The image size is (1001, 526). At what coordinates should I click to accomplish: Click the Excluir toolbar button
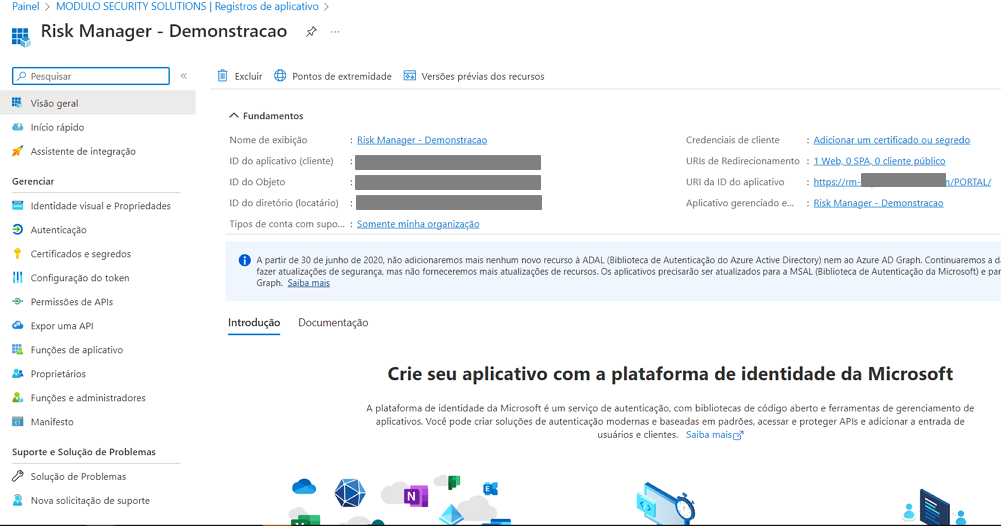click(x=240, y=76)
